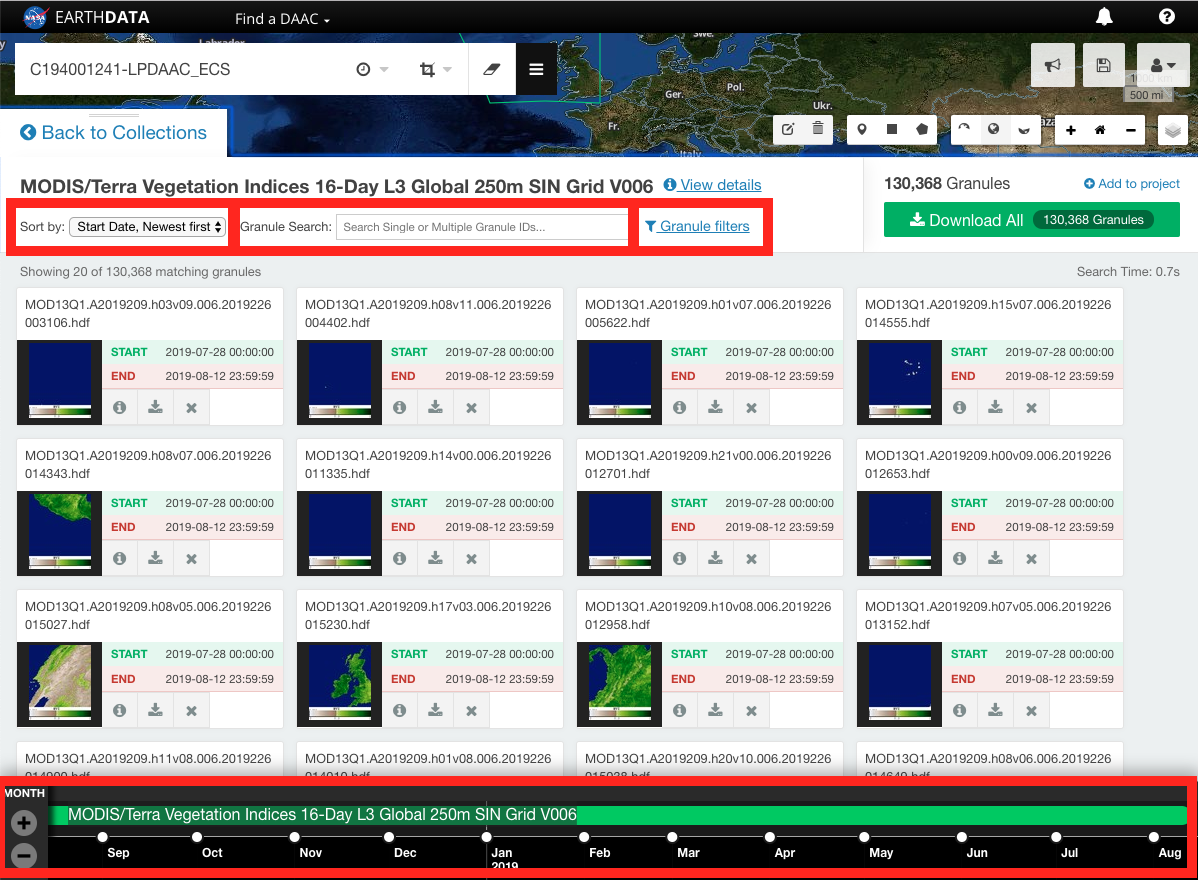Select the rectangle spatial tool
This screenshot has height=880, width=1198.
[892, 129]
